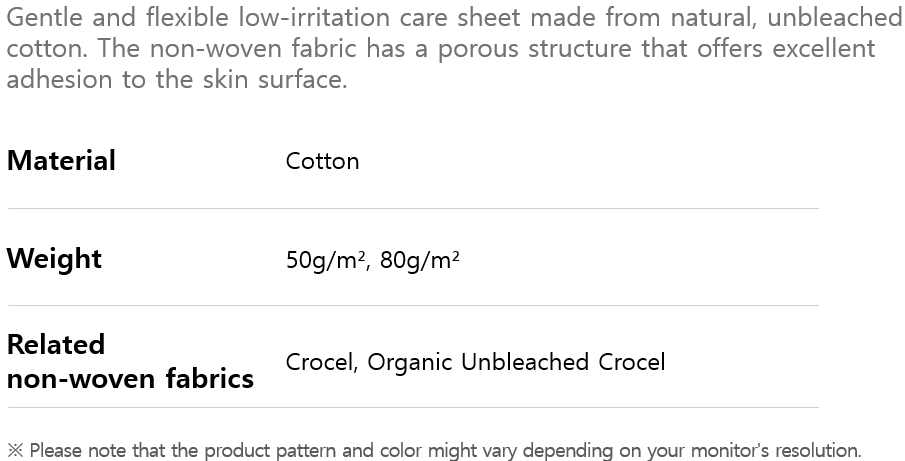The height and width of the screenshot is (461, 905).
Task: Open the Organic Unbleached Crocel link
Action: pyautogui.click(x=516, y=362)
